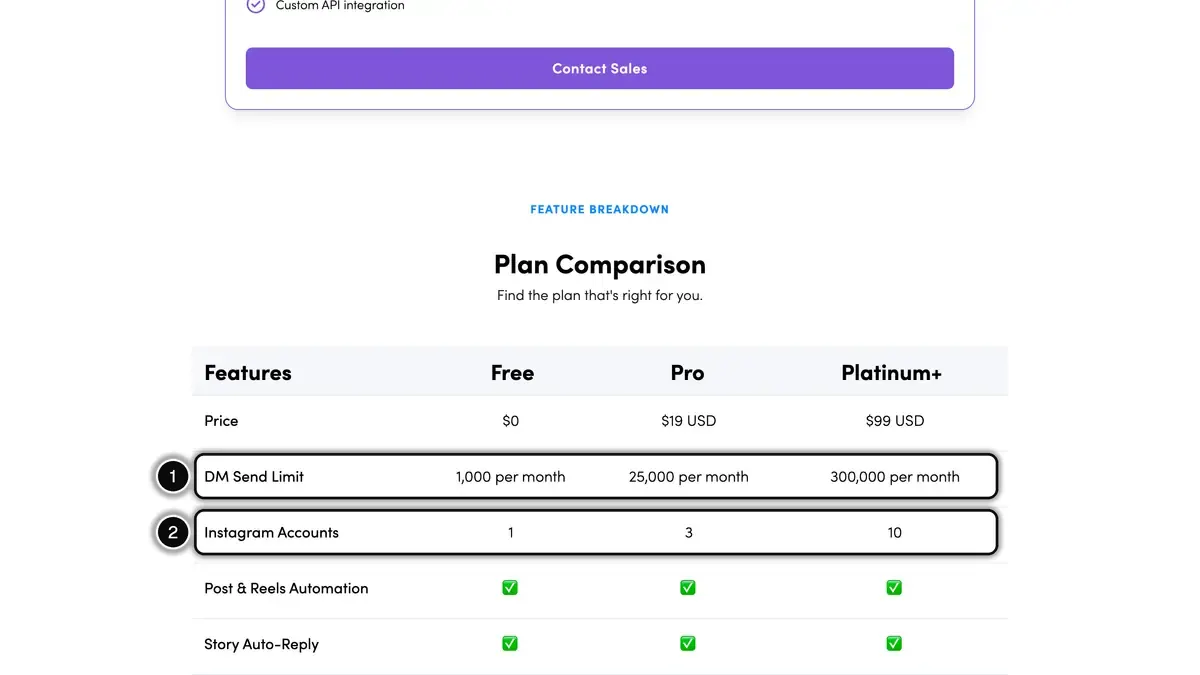Click Post & Reels Automation checkmark under Pro
This screenshot has height=675, width=1200.
coord(688,588)
